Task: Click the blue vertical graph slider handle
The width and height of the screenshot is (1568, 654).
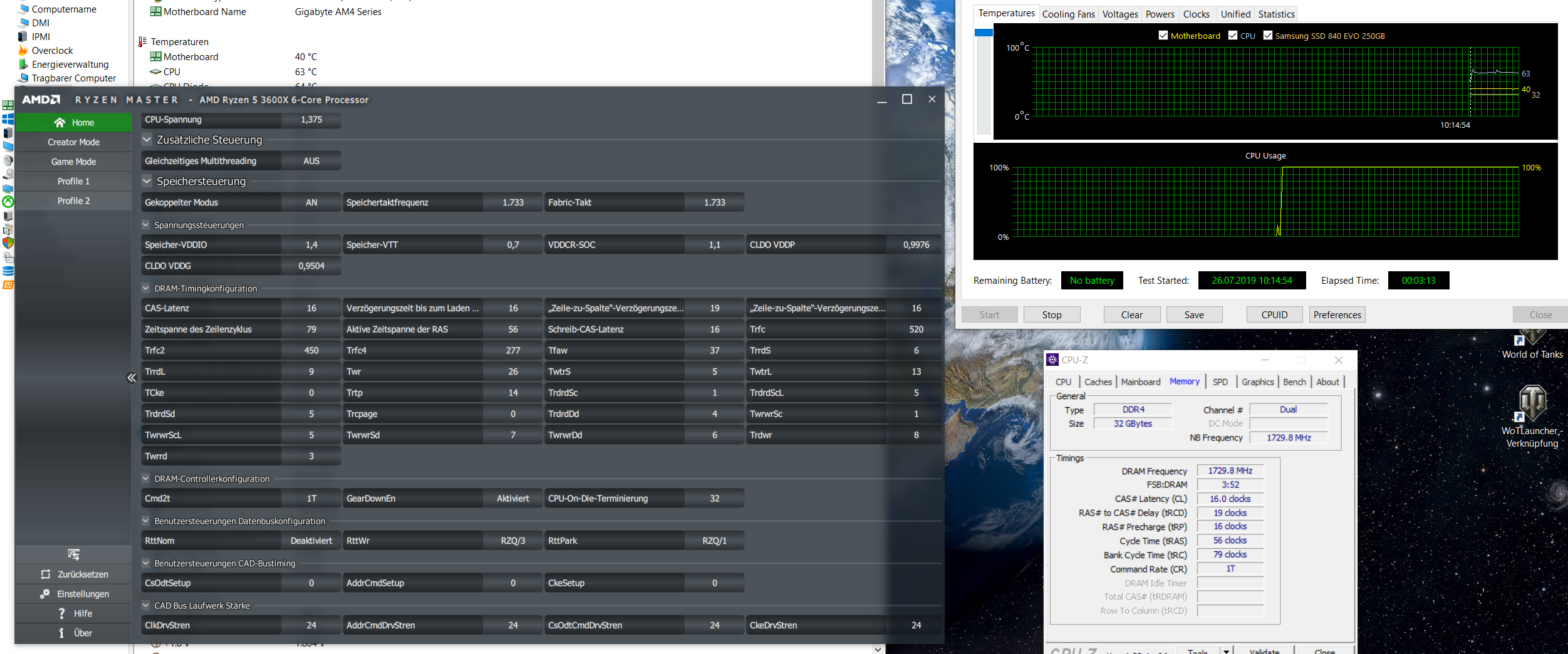Action: click(x=984, y=32)
